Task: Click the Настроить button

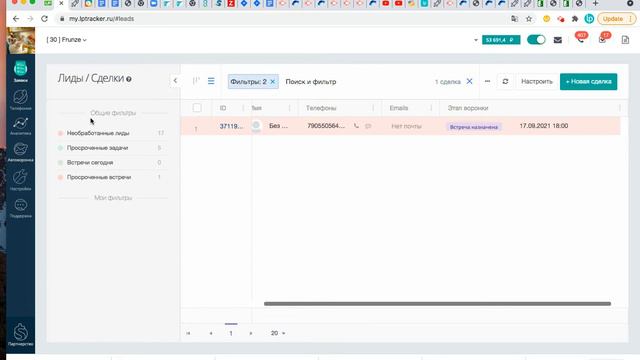Action: 537,81
